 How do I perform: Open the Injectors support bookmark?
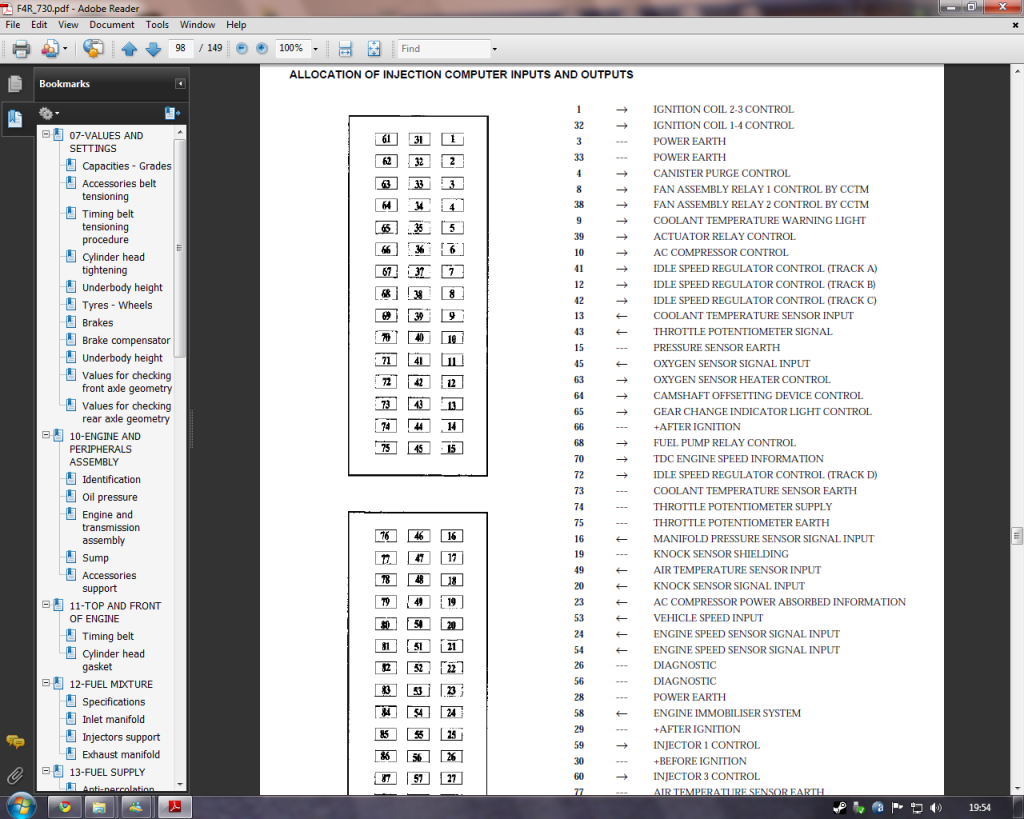tap(121, 737)
